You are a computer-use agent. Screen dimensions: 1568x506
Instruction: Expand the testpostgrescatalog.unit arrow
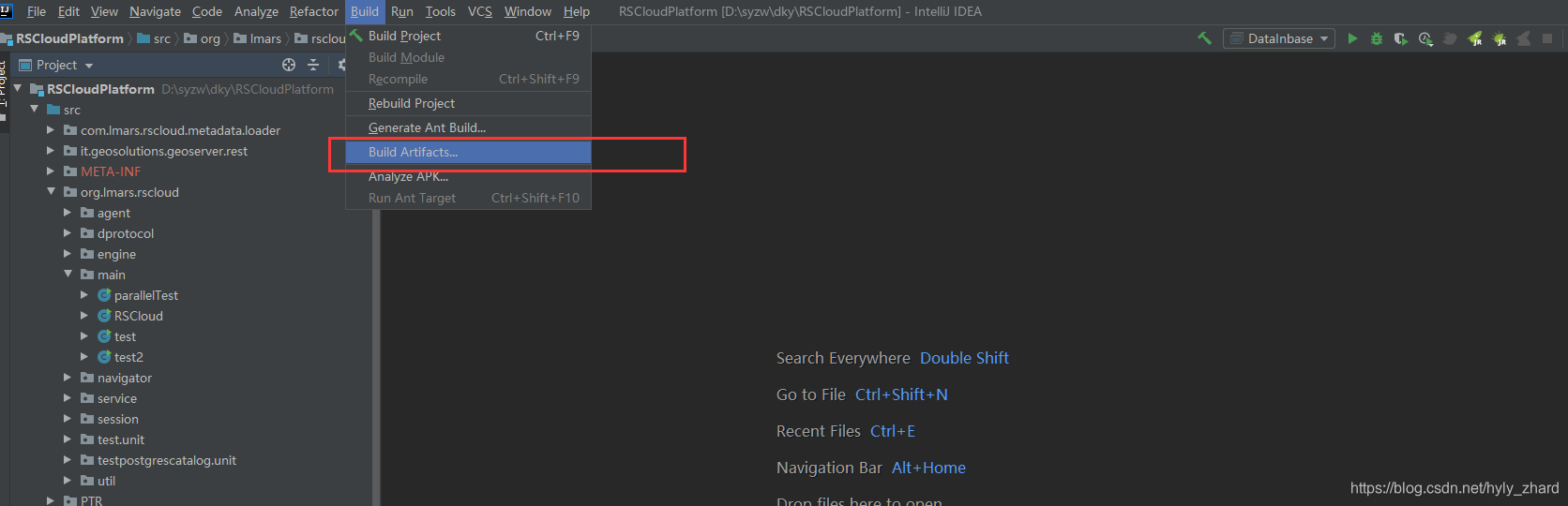coord(68,460)
